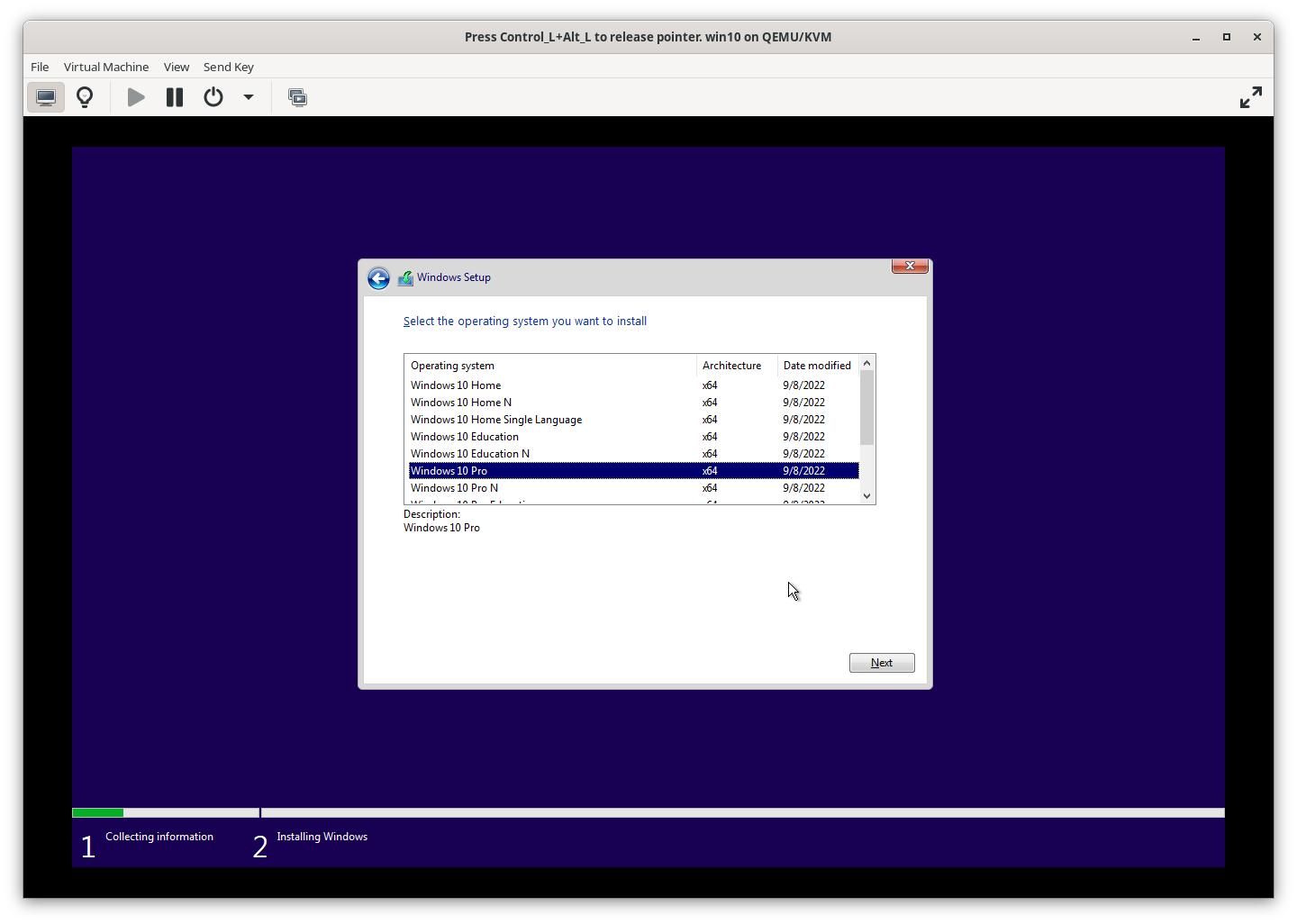This screenshot has height=924, width=1297.
Task: Open shutdown options dropdown arrow
Action: pos(249,97)
